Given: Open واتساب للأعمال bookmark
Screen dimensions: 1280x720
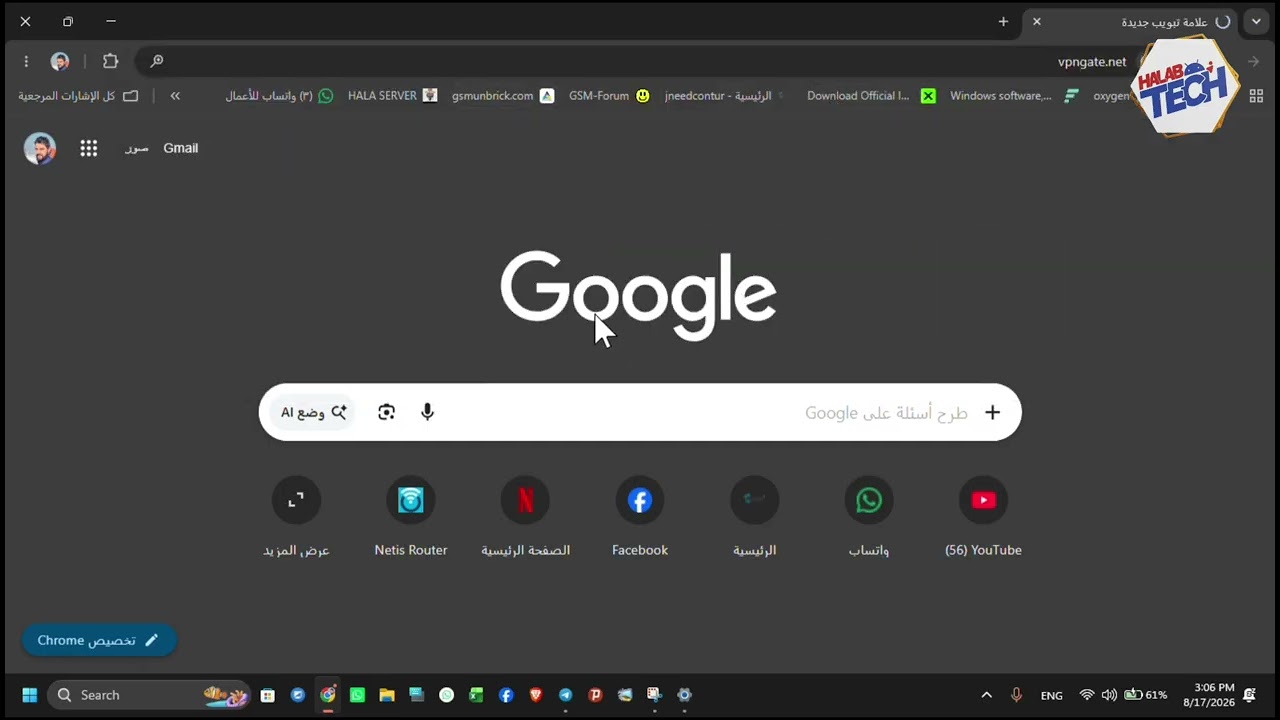Looking at the screenshot, I should [279, 96].
